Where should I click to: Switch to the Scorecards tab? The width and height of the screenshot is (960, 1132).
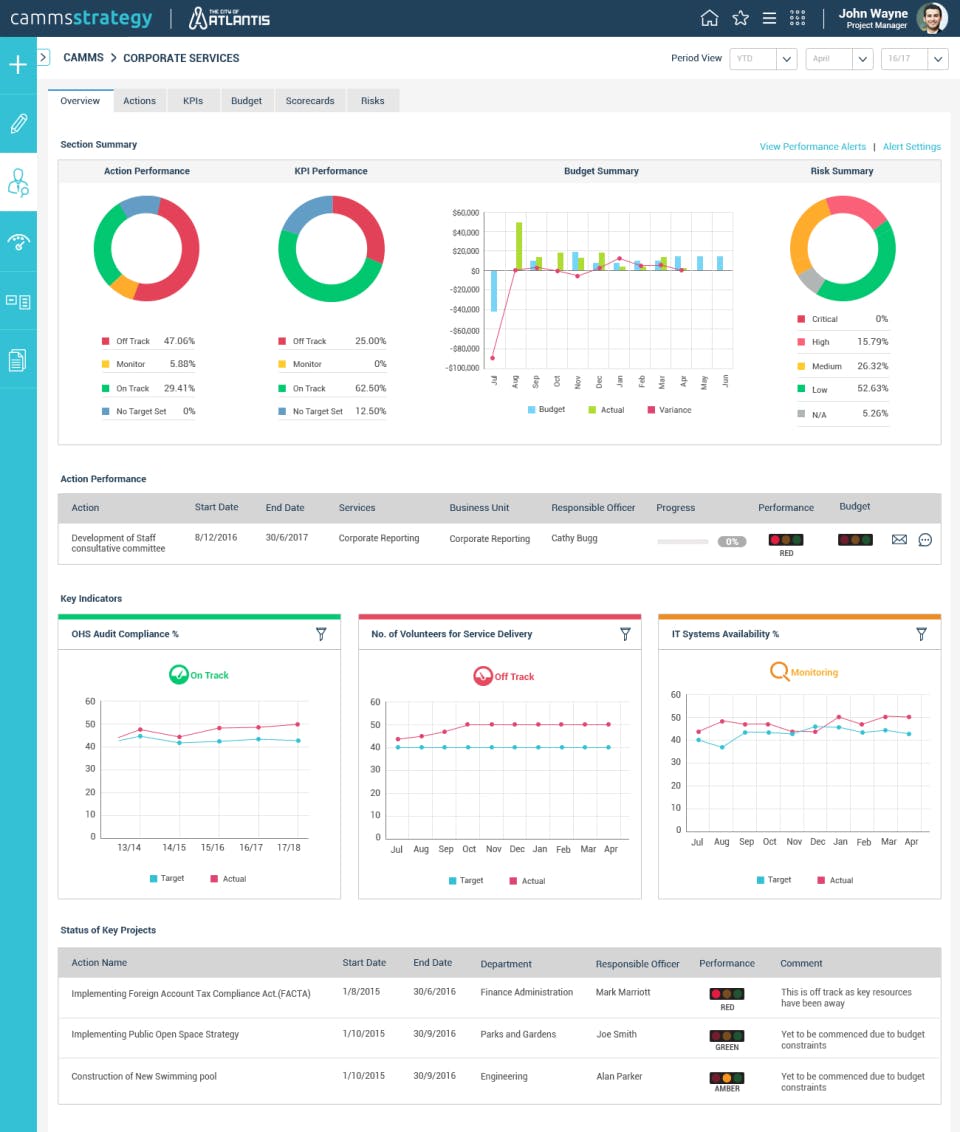pos(310,101)
